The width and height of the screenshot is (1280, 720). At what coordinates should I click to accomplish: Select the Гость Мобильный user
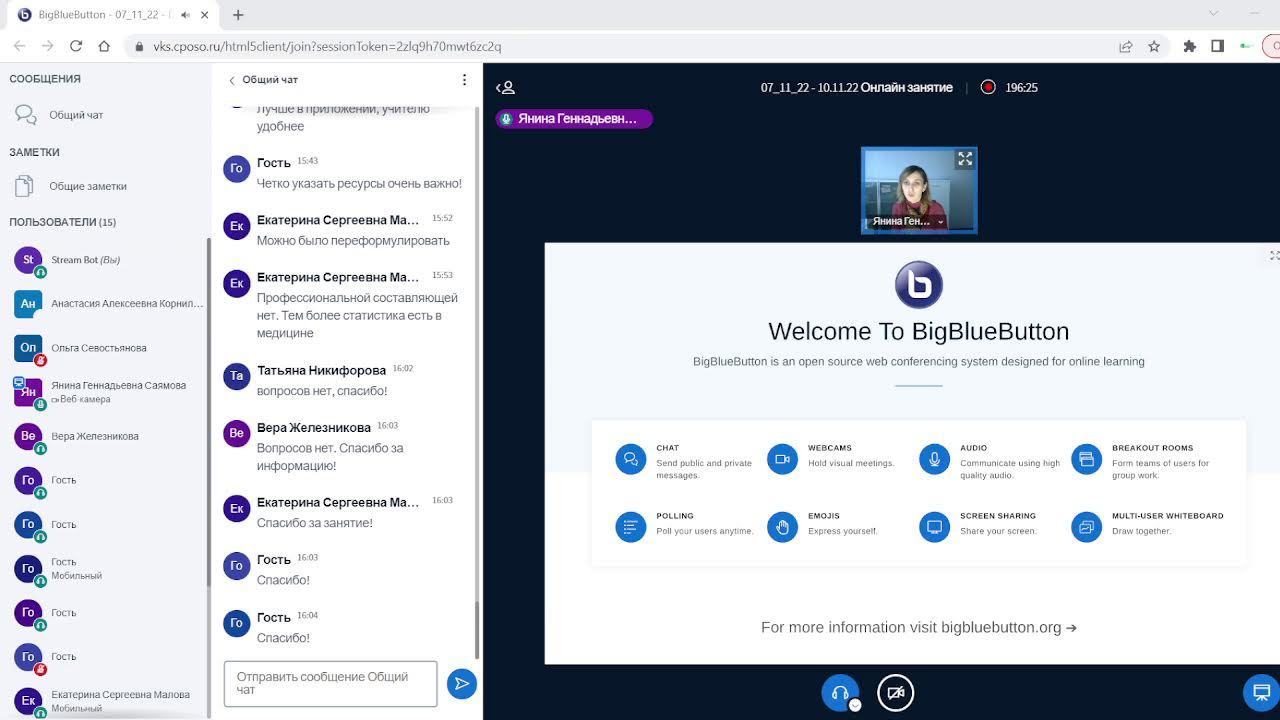click(105, 568)
